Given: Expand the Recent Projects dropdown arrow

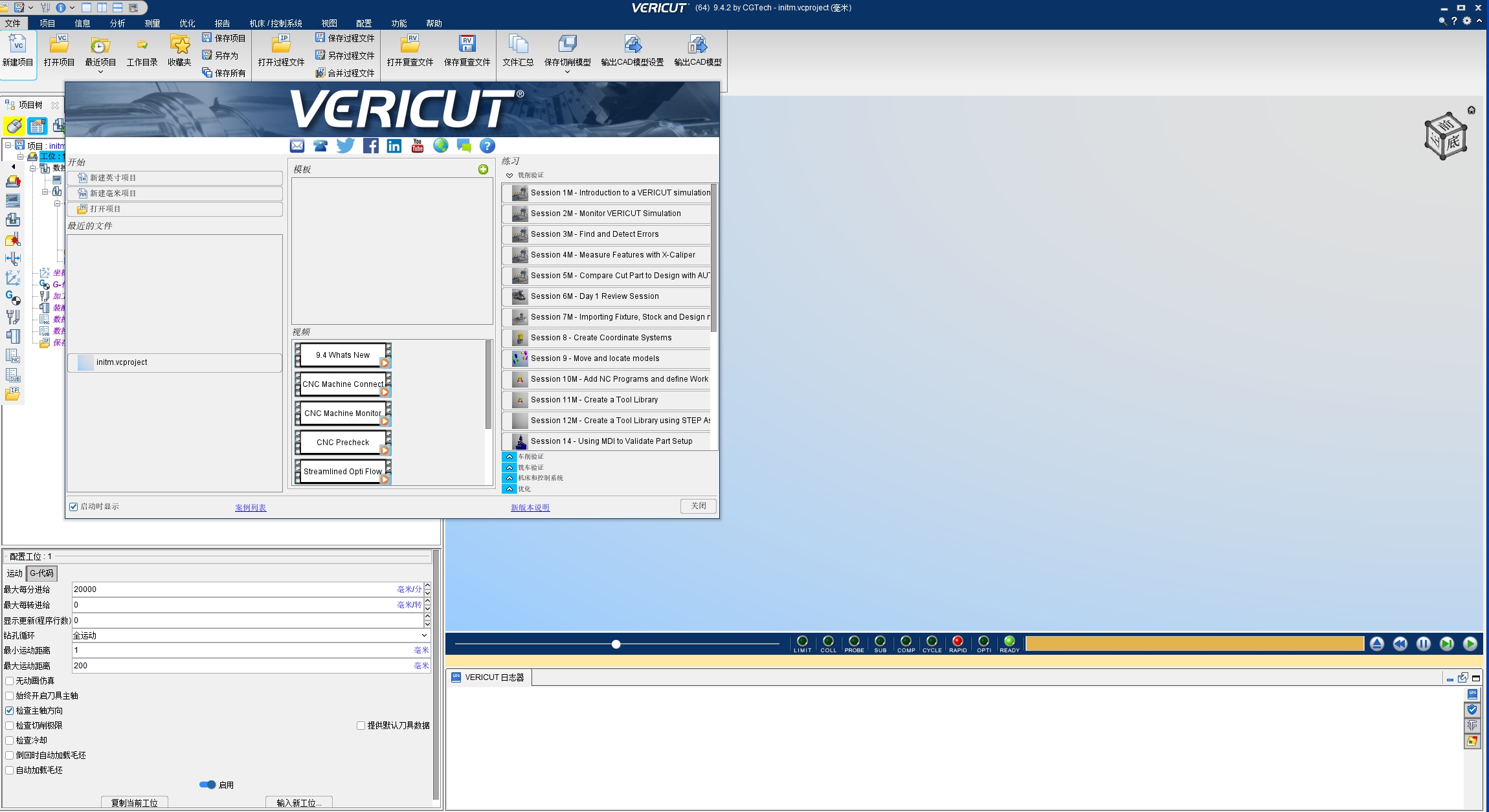Looking at the screenshot, I should coord(100,72).
